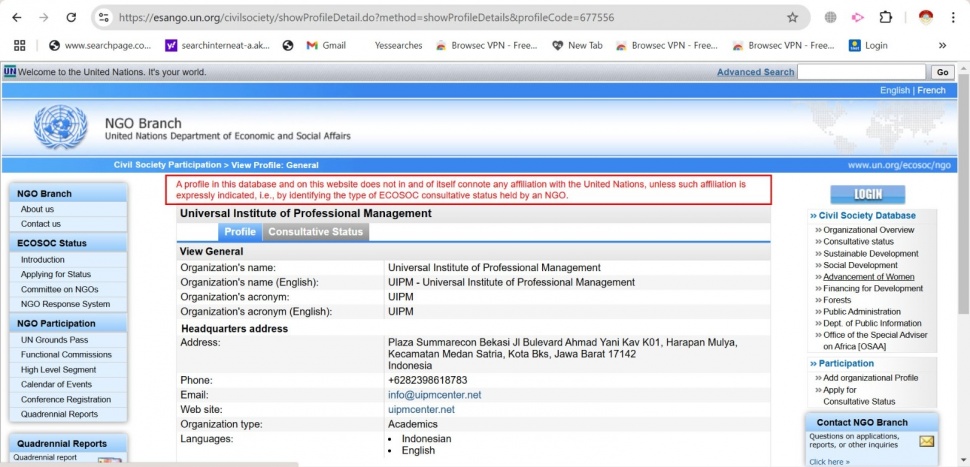Screen dimensions: 970x467
Task: Click the Click here link in Contact box
Action: (829, 462)
